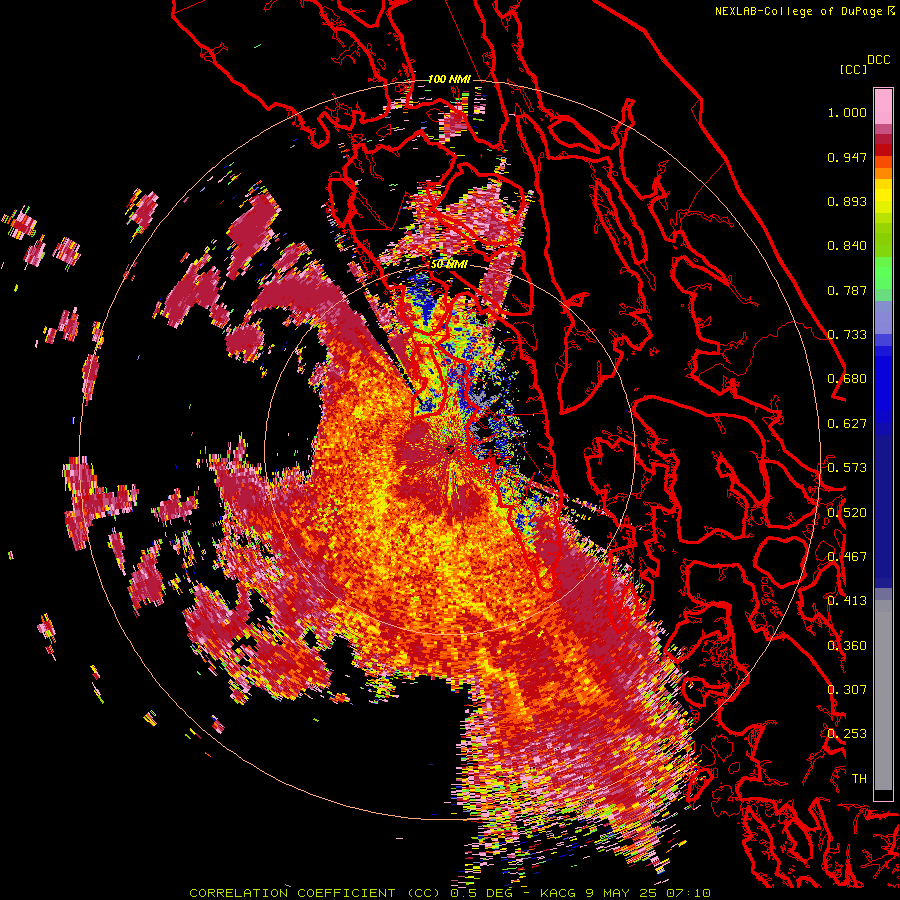Click the 0.627 legend value
Screen dimensions: 900x900
(847, 424)
